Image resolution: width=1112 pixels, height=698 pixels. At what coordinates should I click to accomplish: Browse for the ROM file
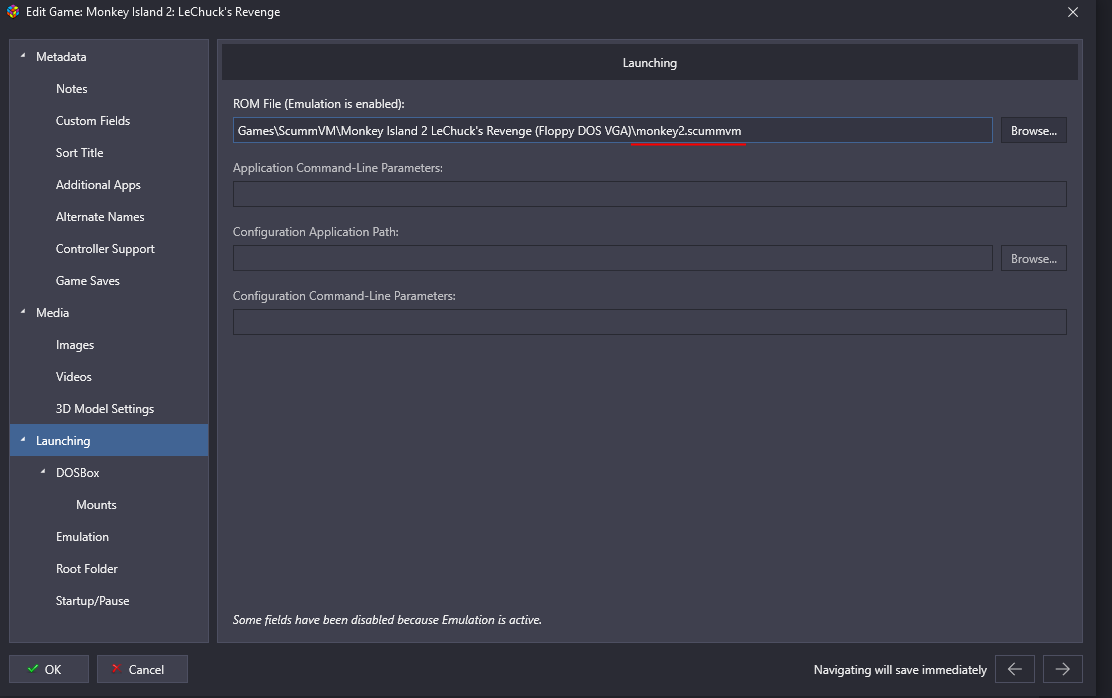(1033, 131)
